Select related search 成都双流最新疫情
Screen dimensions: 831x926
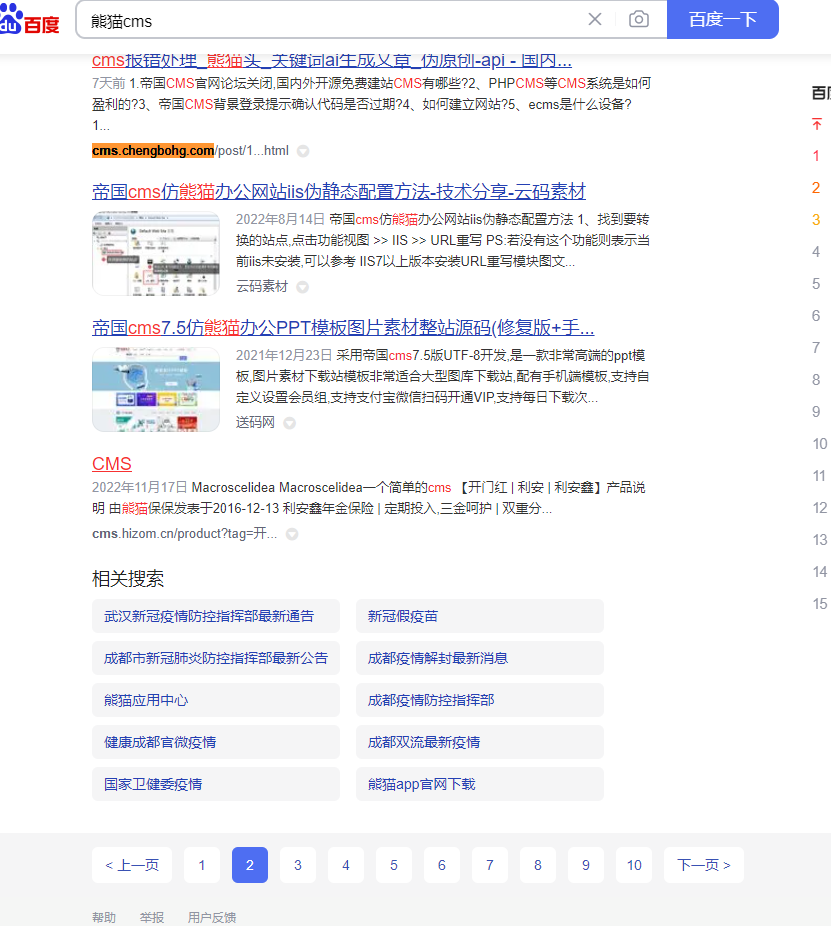click(x=480, y=742)
